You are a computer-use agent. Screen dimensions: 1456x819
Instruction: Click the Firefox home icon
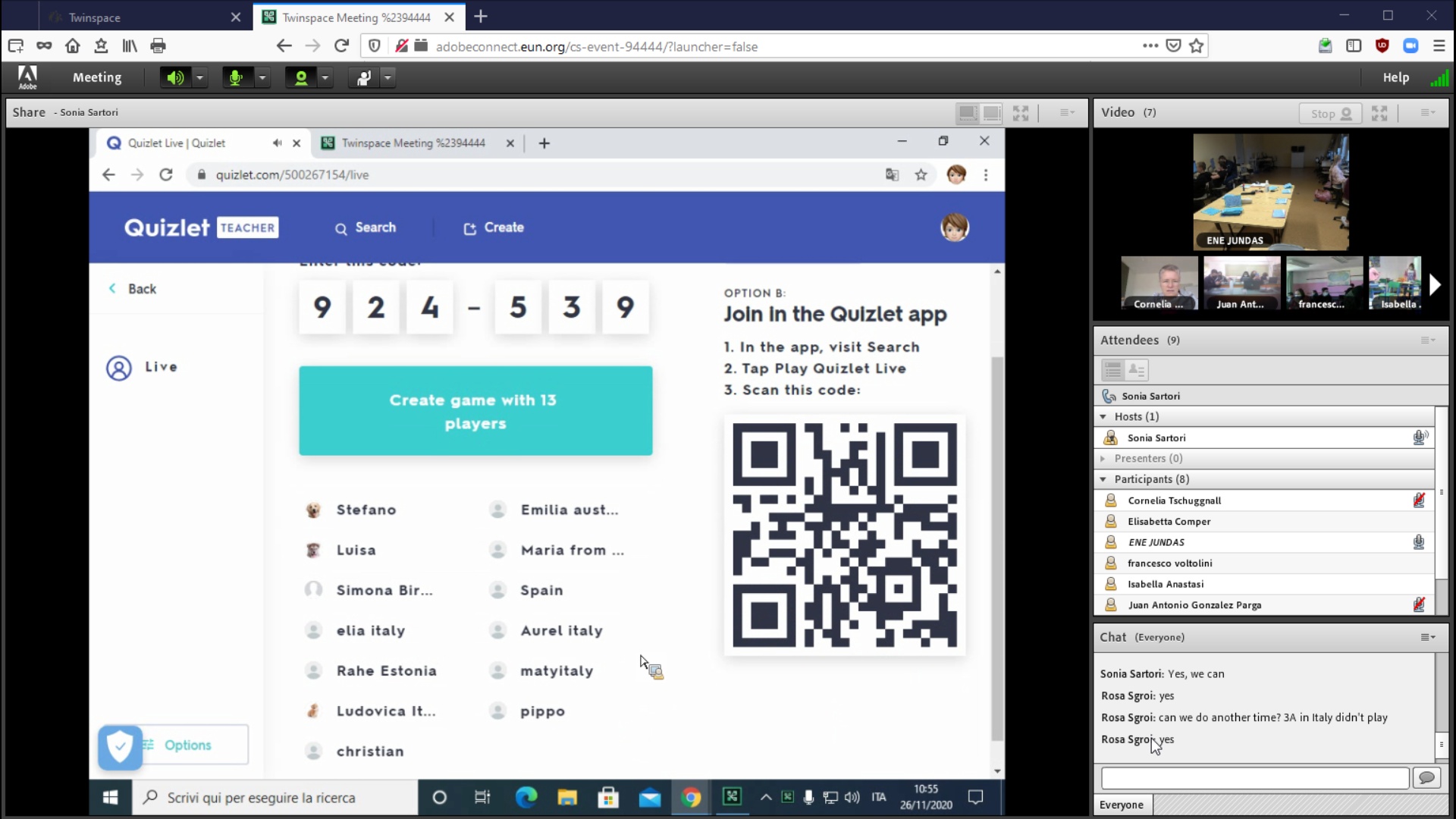click(x=73, y=46)
